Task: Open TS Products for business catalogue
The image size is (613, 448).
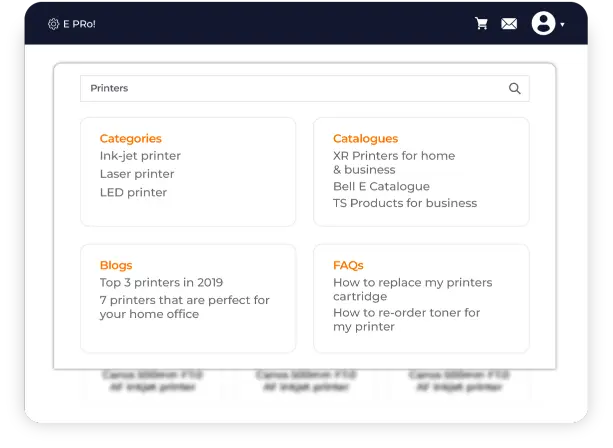Action: click(x=405, y=203)
